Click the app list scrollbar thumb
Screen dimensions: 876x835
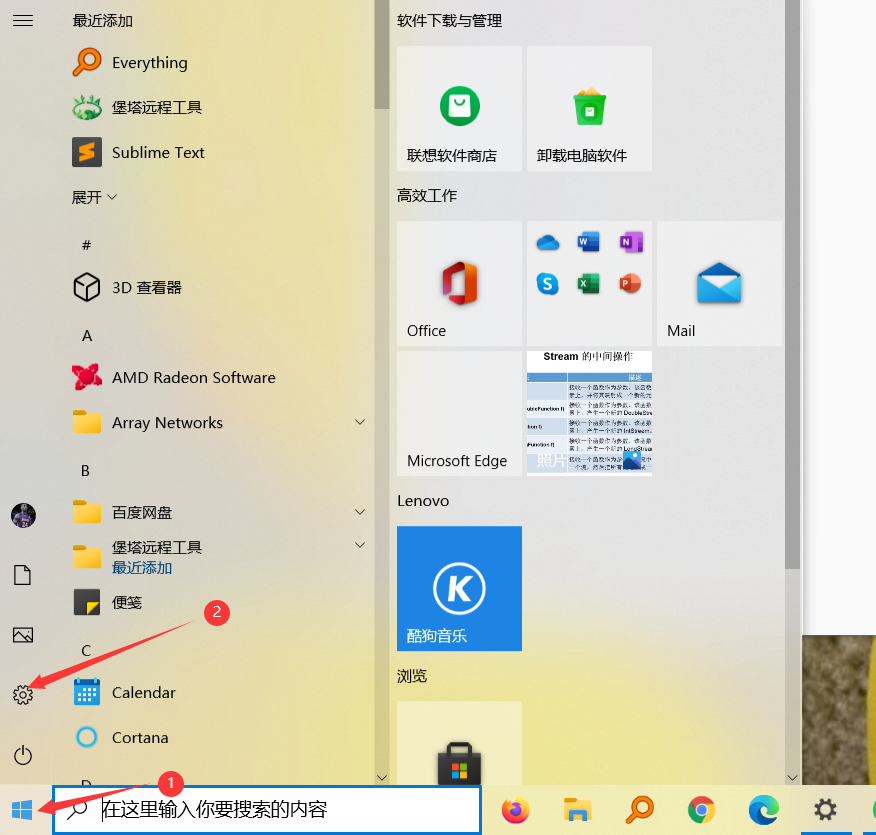tap(382, 55)
